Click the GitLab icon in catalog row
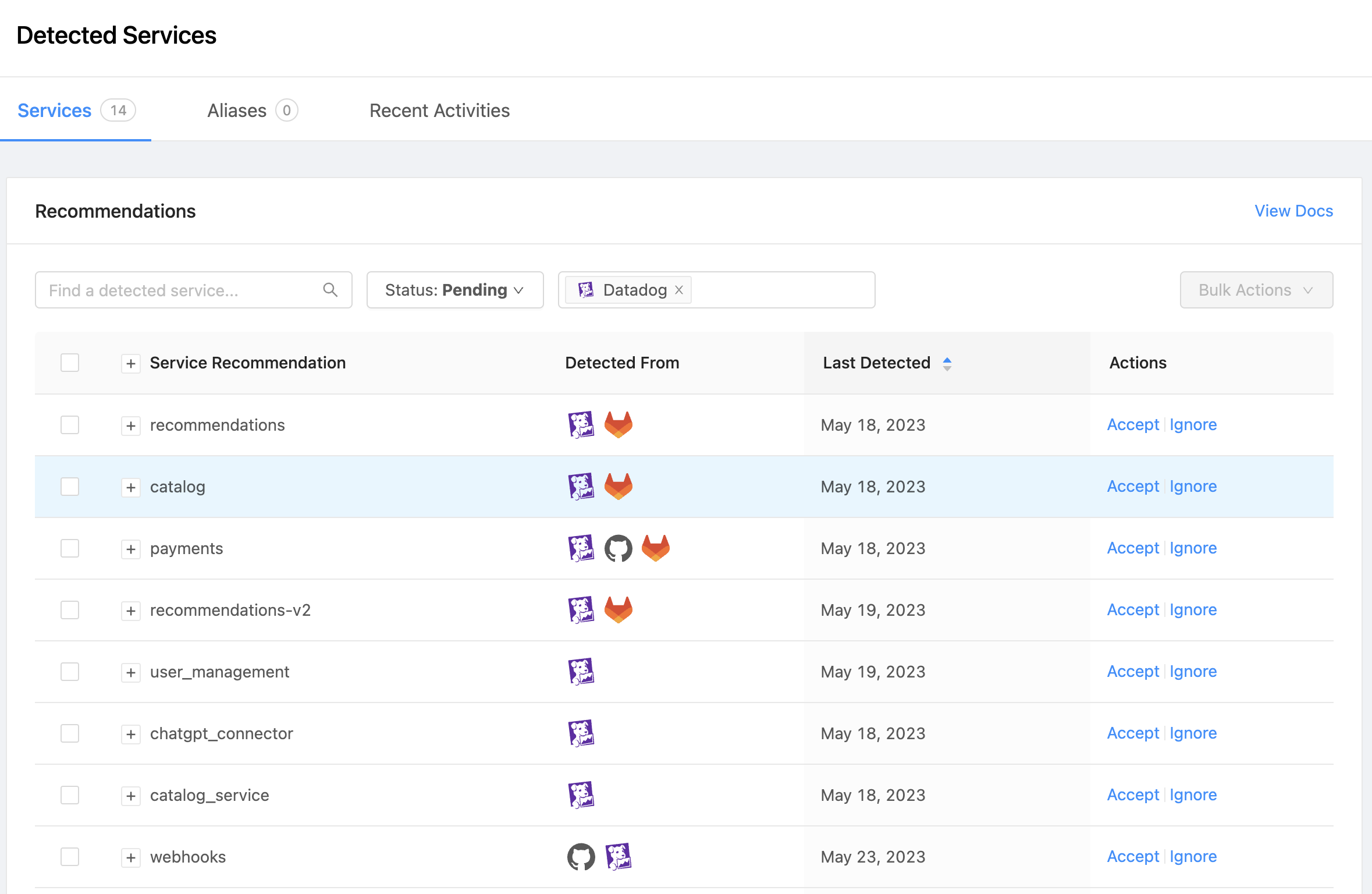 (x=618, y=487)
